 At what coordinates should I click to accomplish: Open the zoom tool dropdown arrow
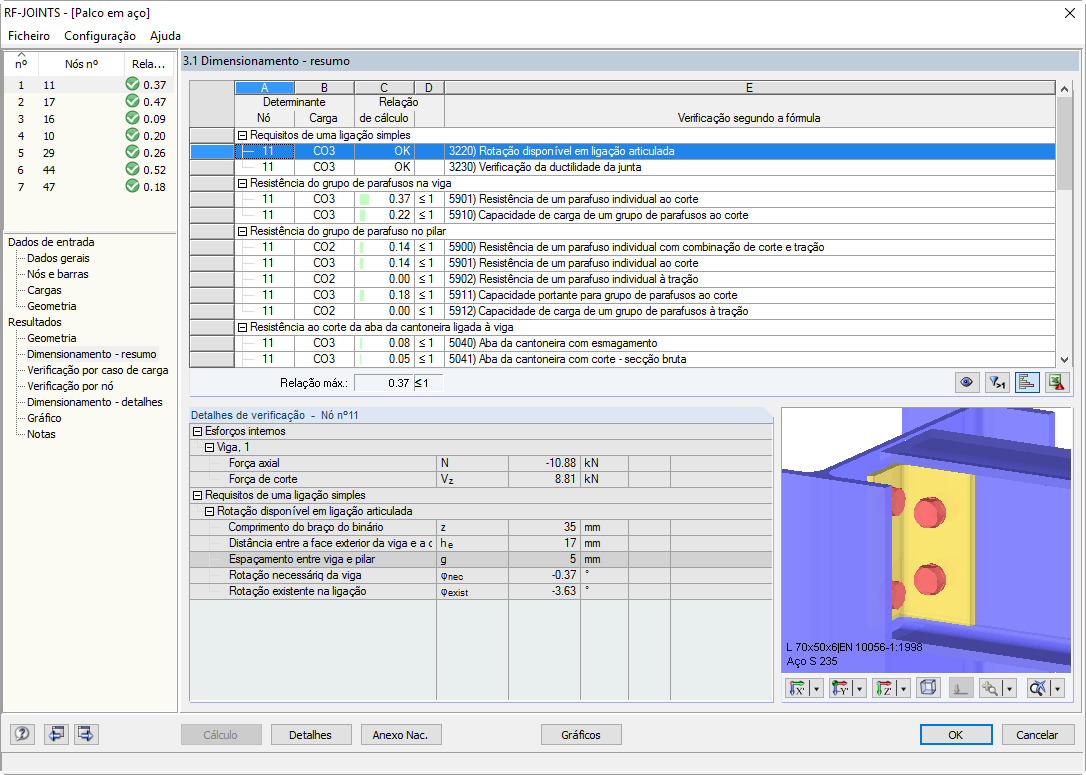pyautogui.click(x=1010, y=688)
